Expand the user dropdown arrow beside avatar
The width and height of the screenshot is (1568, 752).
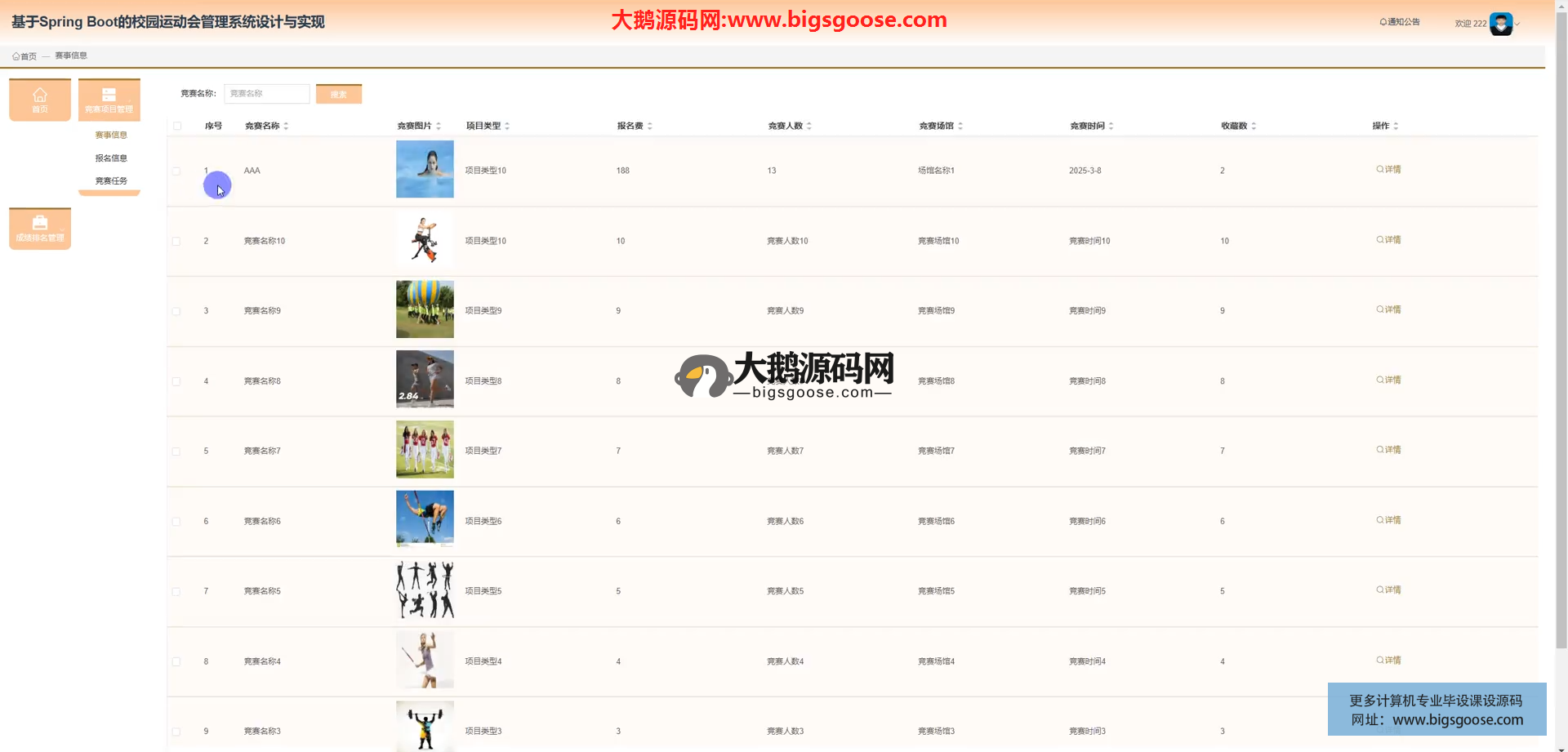coord(1517,24)
